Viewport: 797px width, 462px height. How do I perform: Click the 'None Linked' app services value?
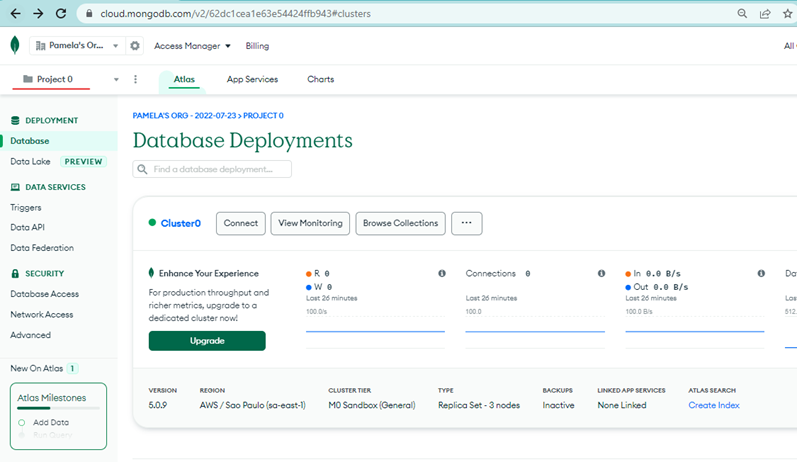point(622,405)
